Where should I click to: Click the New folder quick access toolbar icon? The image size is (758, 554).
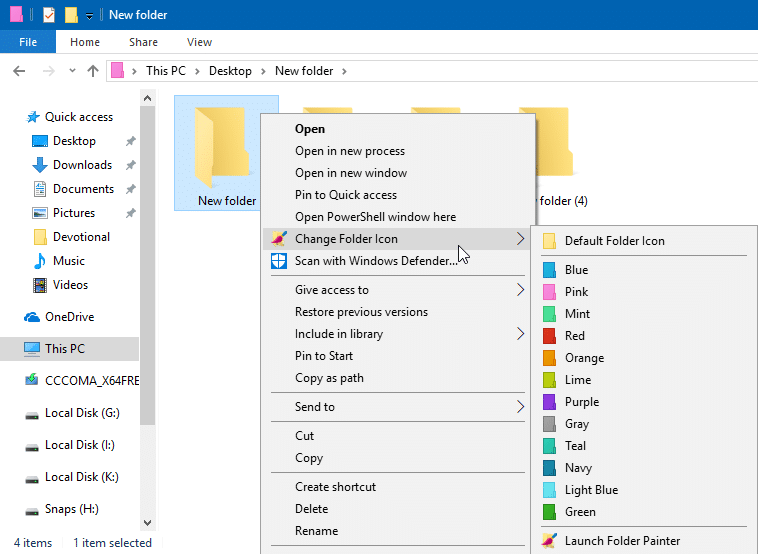click(71, 15)
